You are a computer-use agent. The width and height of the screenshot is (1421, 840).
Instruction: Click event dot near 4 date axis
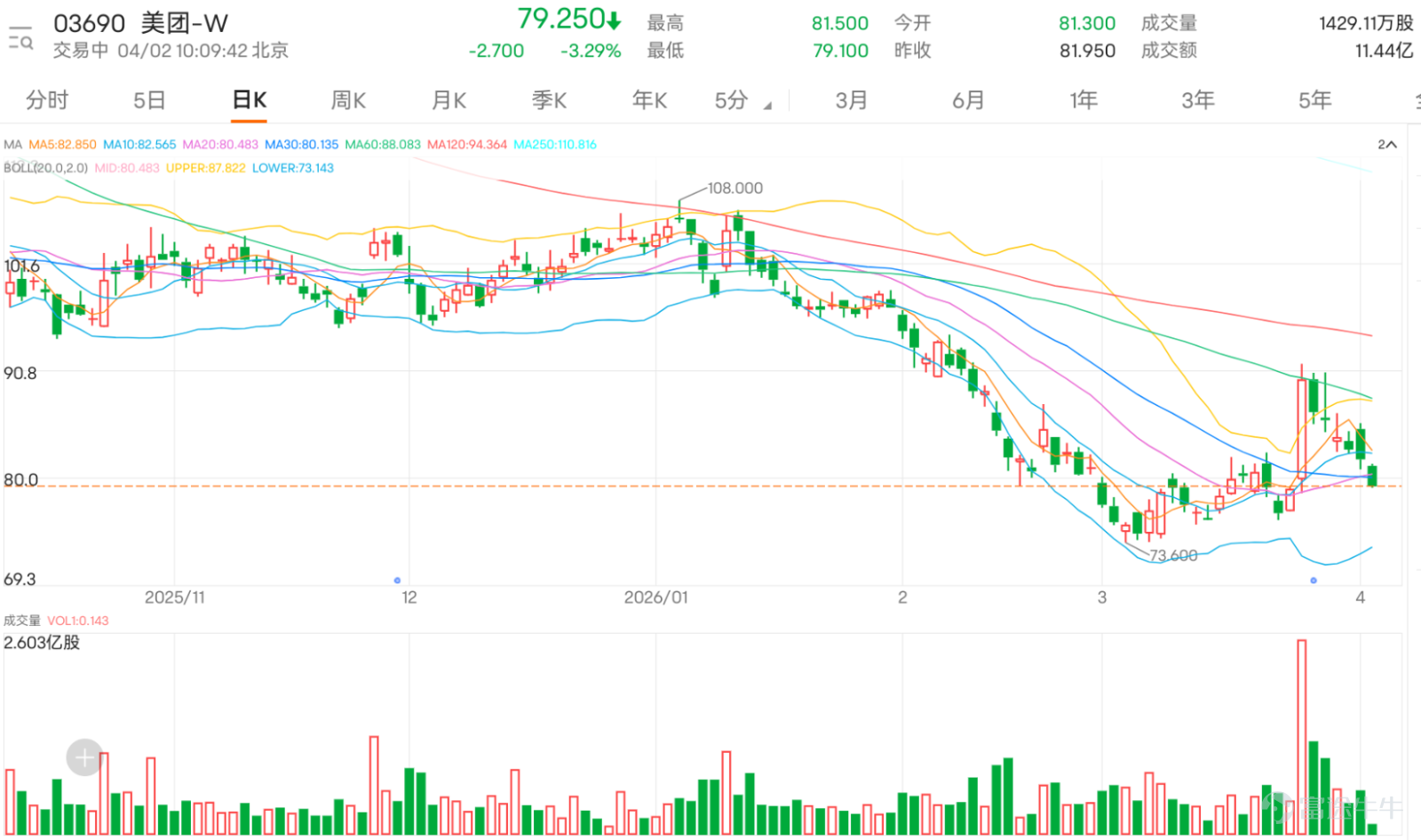coord(1314,581)
